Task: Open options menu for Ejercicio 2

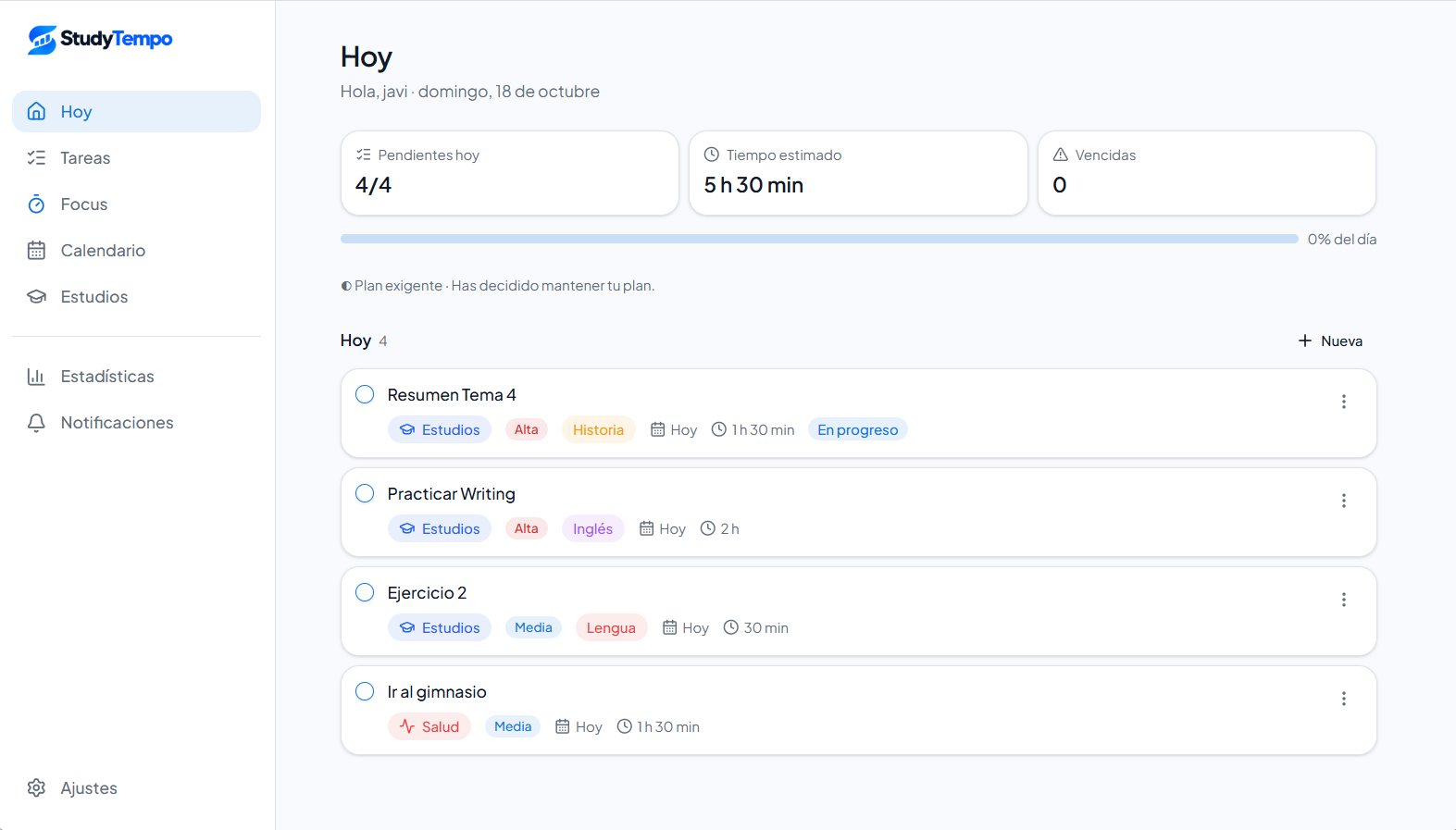Action: 1344,600
